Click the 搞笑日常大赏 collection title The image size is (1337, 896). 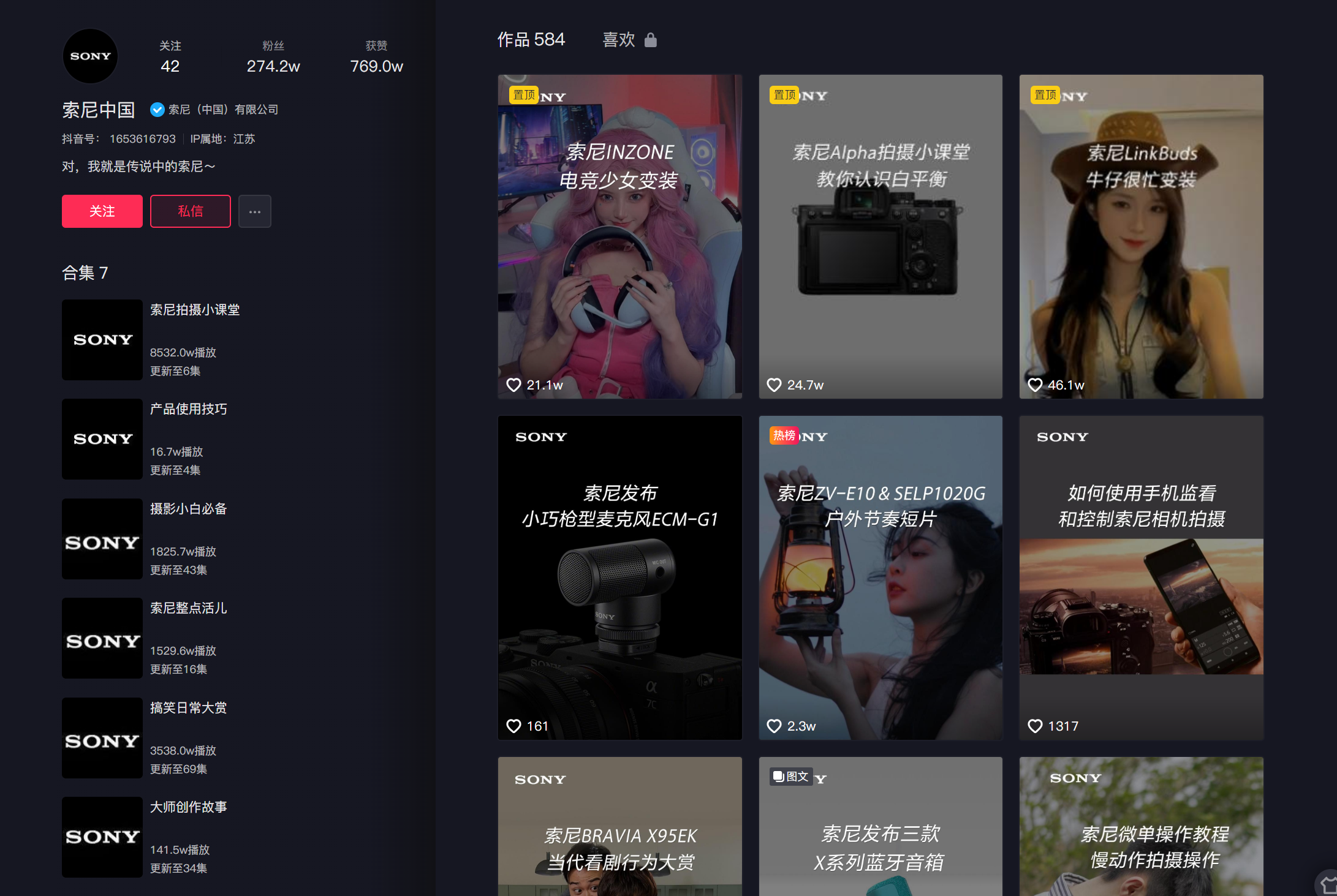click(x=189, y=708)
